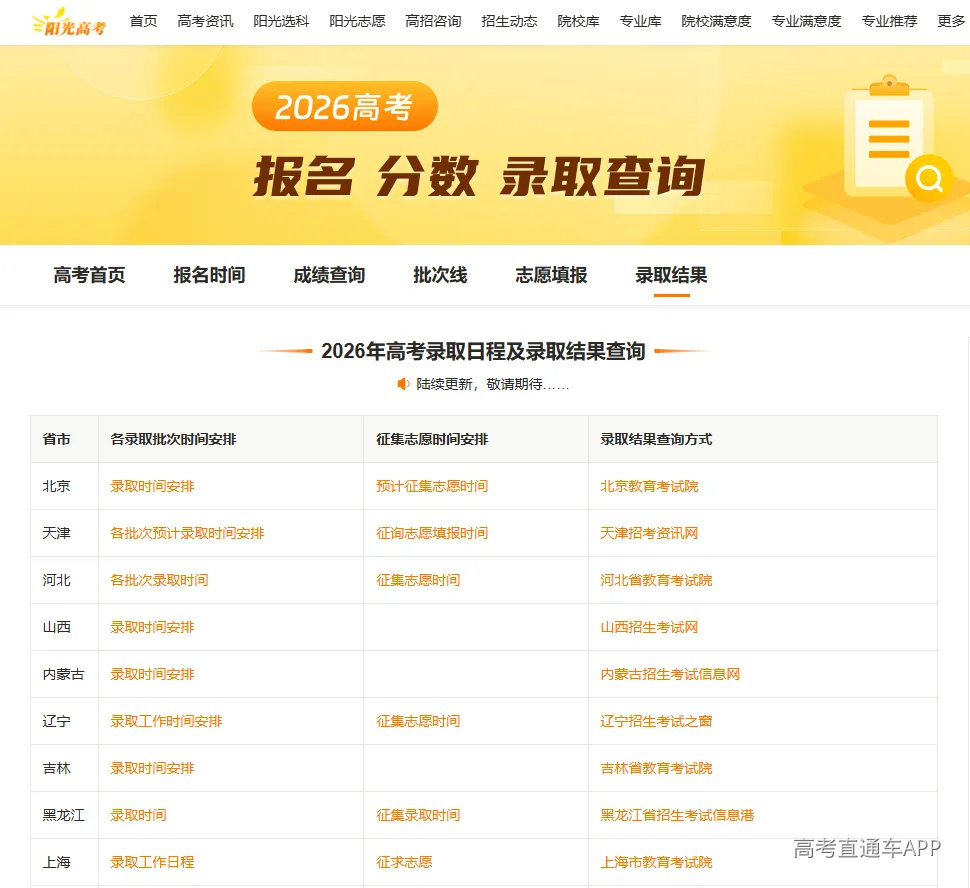970x888 pixels.
Task: Open 上海 录取工作日程 link
Action: pos(152,863)
